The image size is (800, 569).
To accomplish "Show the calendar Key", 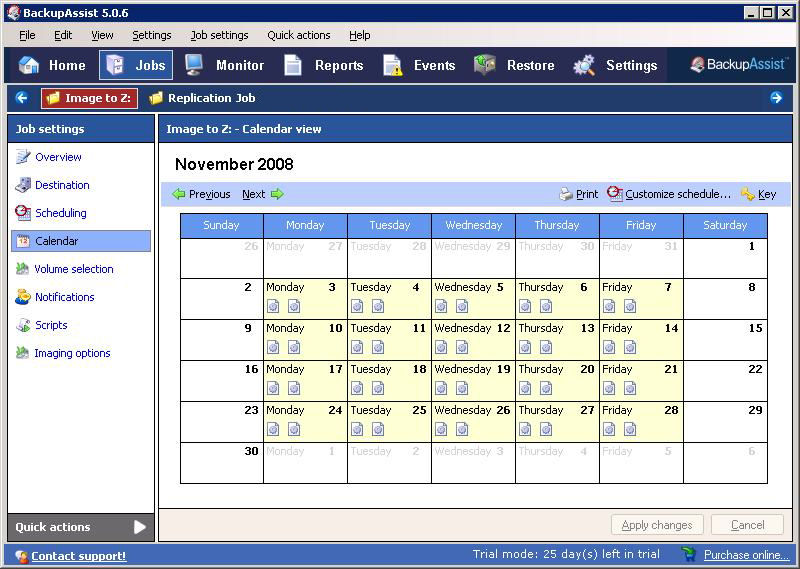I will click(x=759, y=194).
